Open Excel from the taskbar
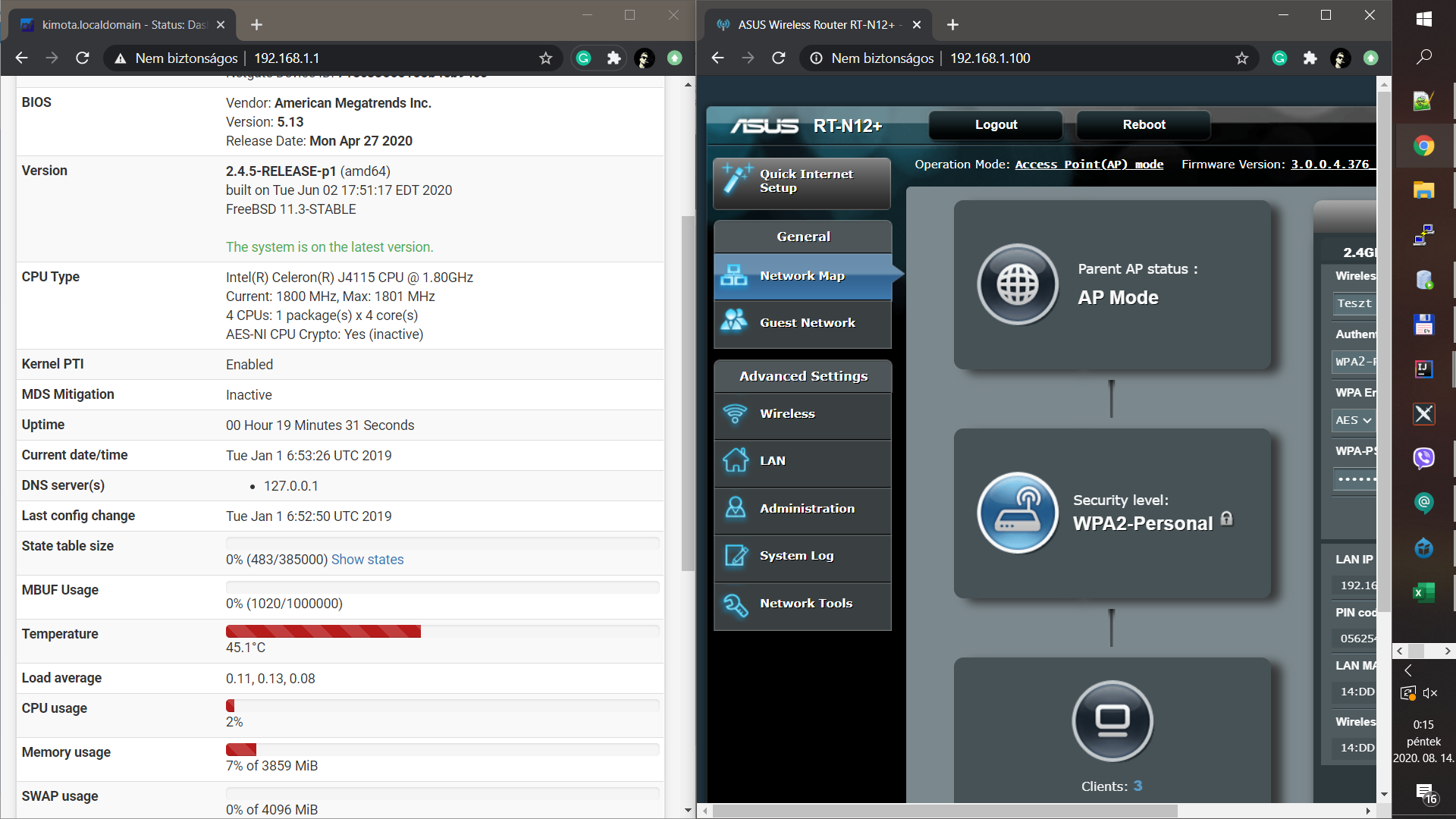Screen dimensions: 1456x819 1423,592
